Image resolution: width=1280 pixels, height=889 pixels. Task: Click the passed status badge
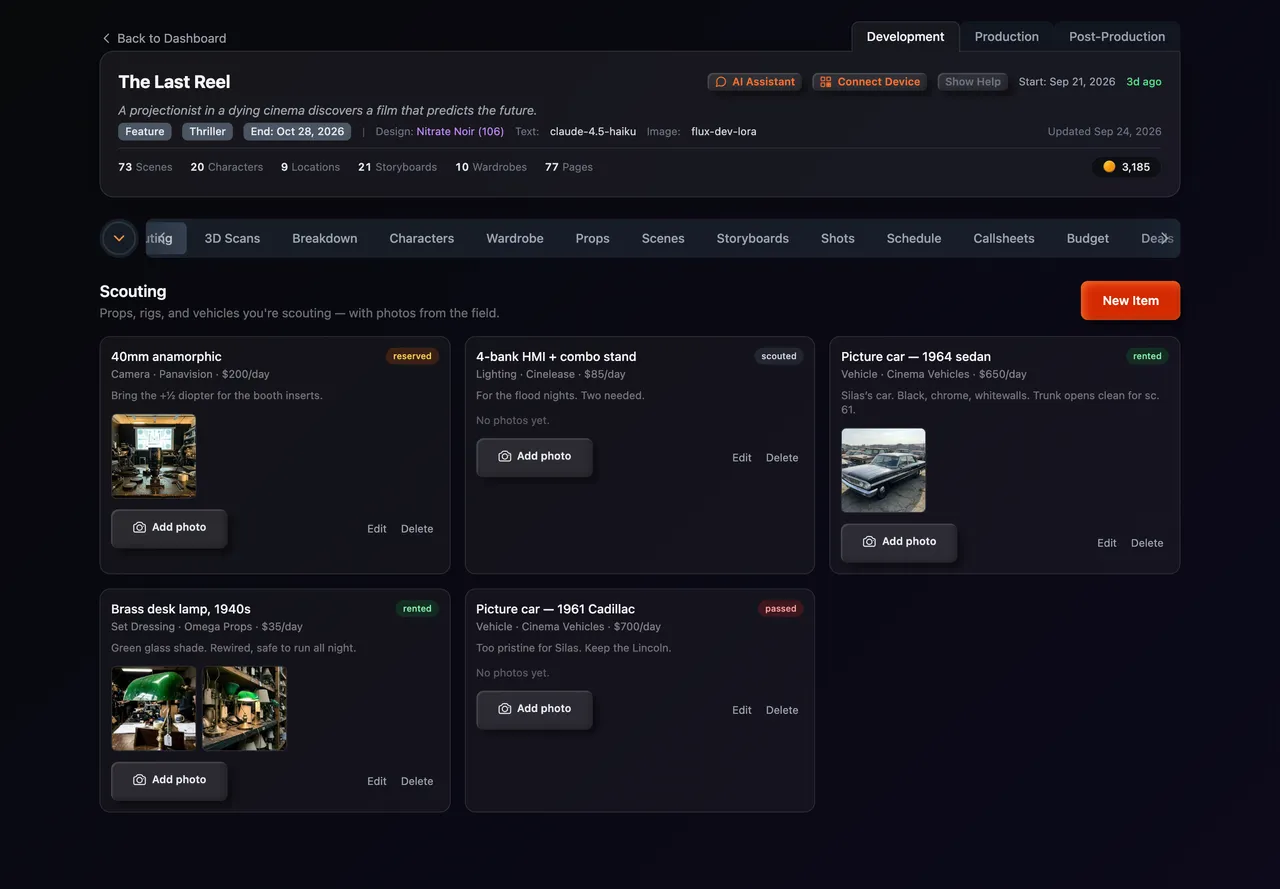click(x=780, y=609)
